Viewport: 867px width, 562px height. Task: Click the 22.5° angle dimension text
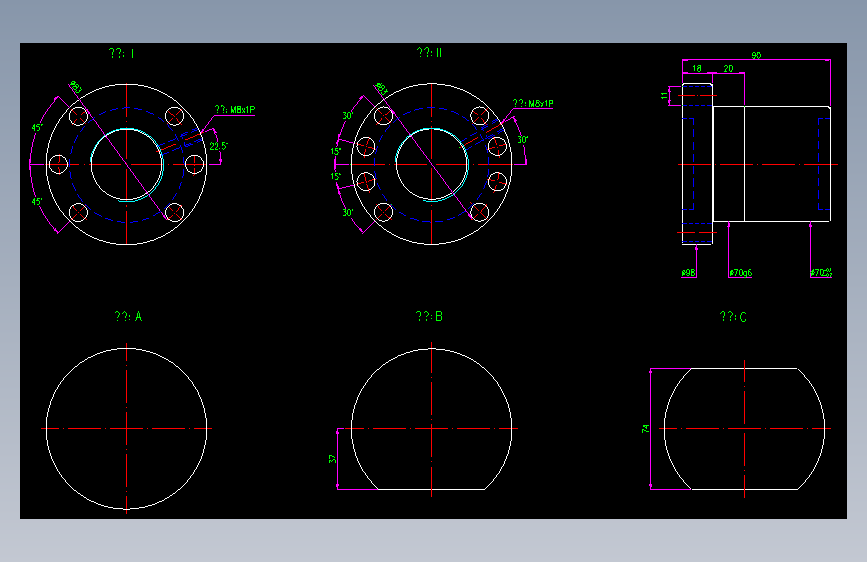(x=218, y=146)
